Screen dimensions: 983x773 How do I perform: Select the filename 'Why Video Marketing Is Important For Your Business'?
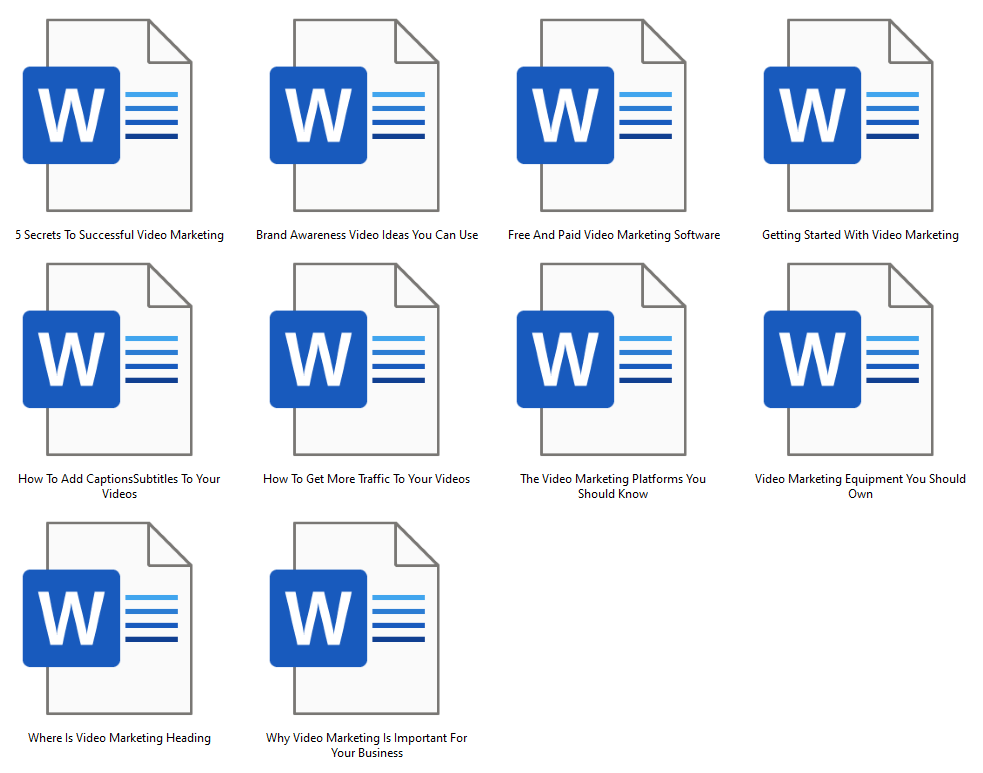click(x=367, y=745)
